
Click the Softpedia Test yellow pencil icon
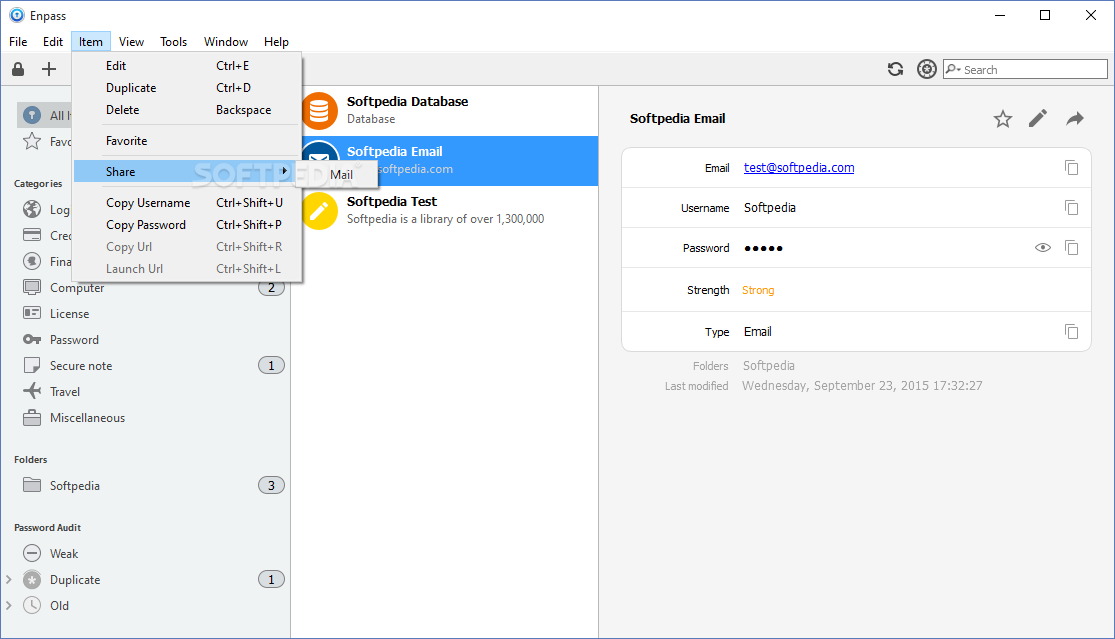319,211
